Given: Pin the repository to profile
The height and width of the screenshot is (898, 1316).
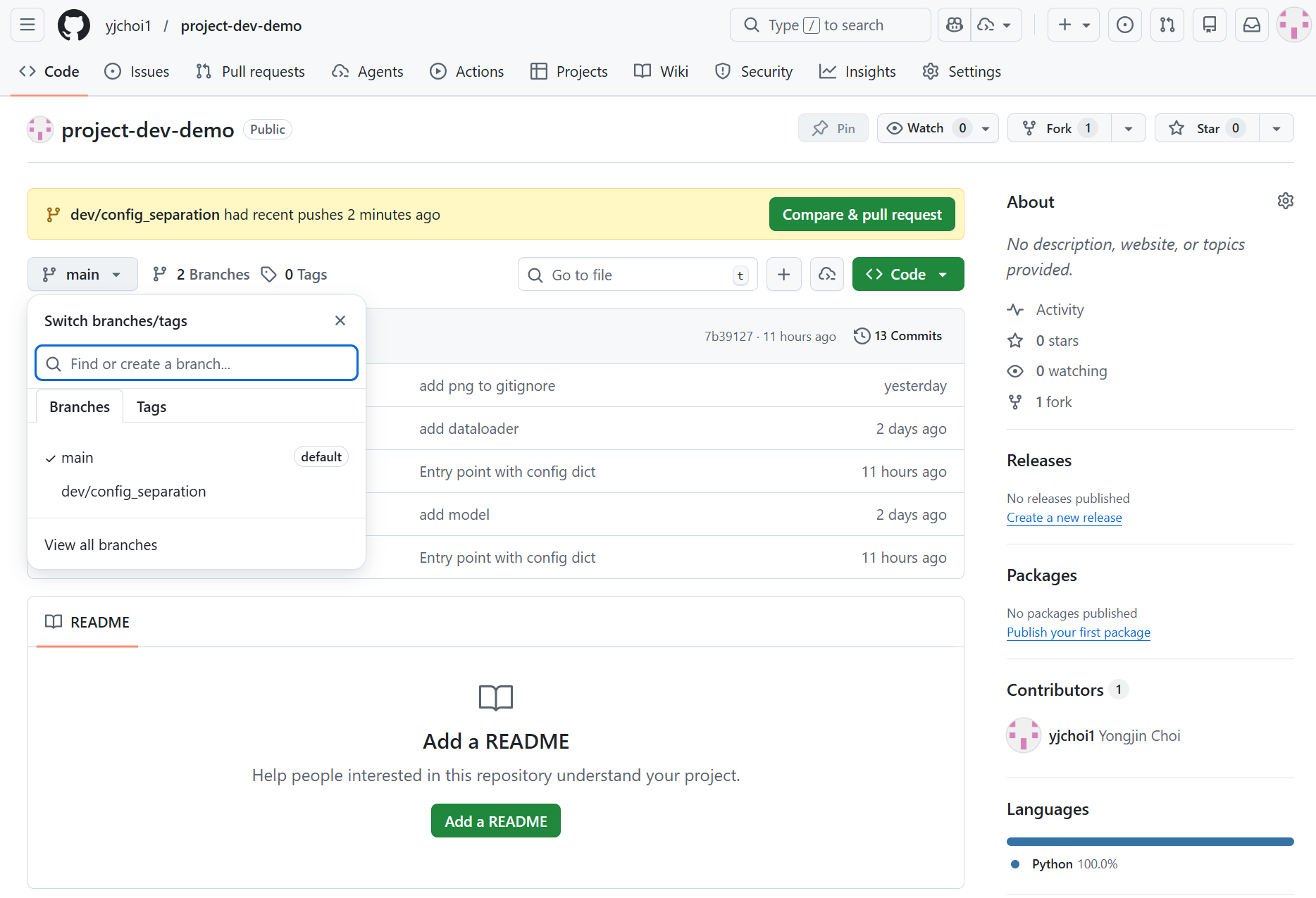Looking at the screenshot, I should pyautogui.click(x=833, y=128).
